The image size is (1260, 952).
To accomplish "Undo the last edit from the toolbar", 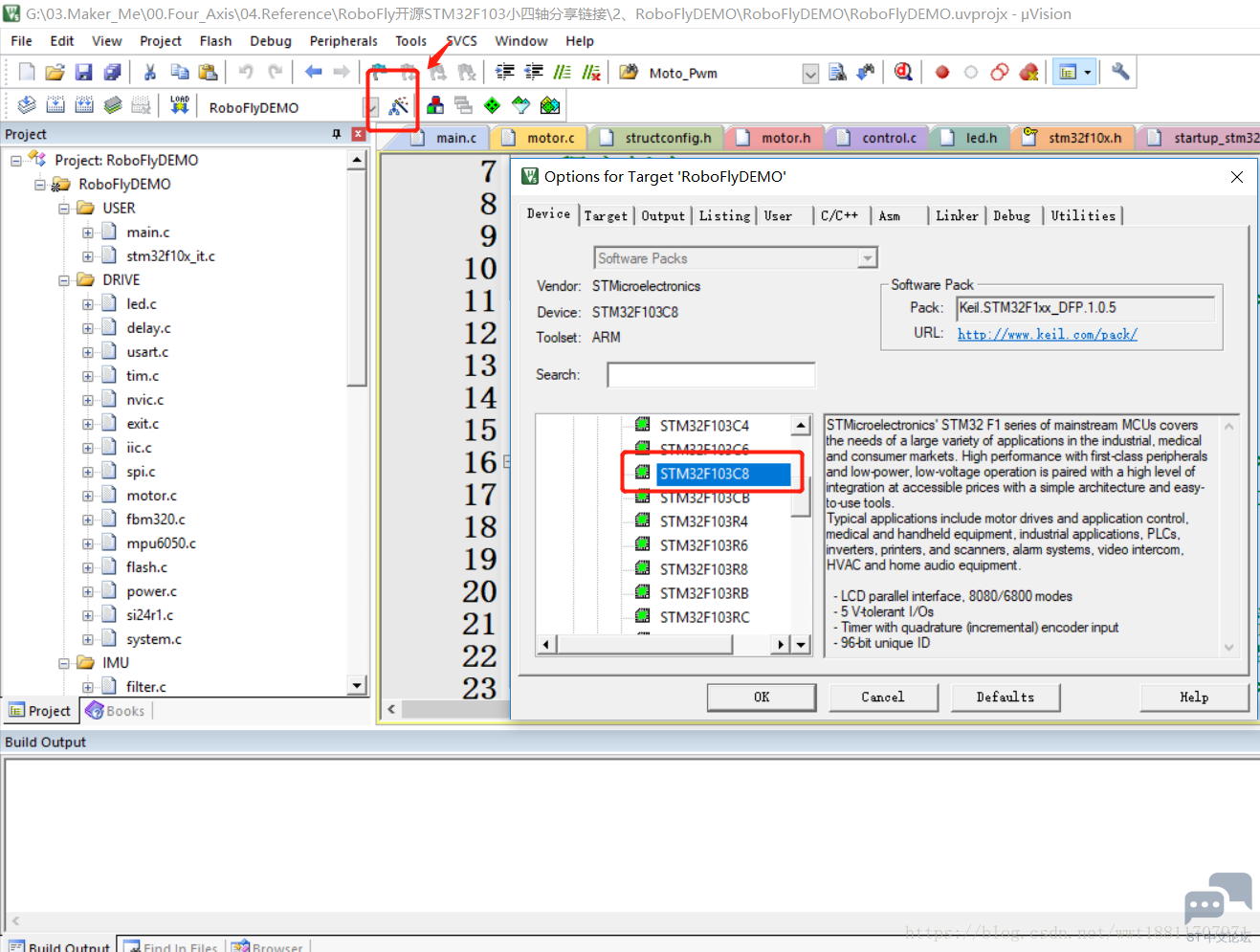I will point(246,72).
